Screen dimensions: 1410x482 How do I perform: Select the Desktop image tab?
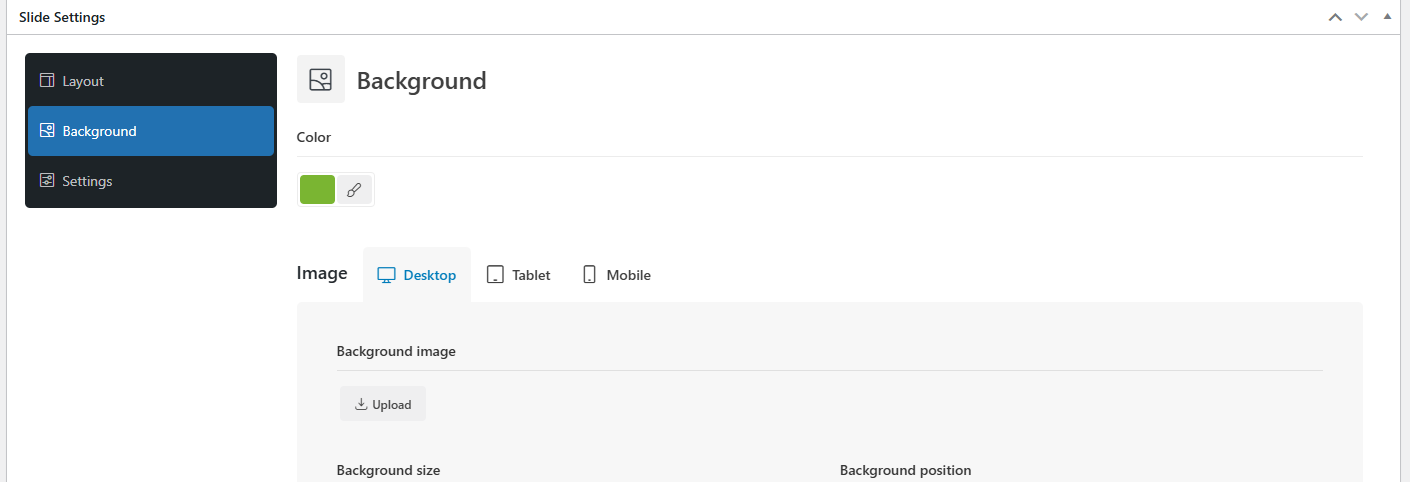(x=417, y=275)
